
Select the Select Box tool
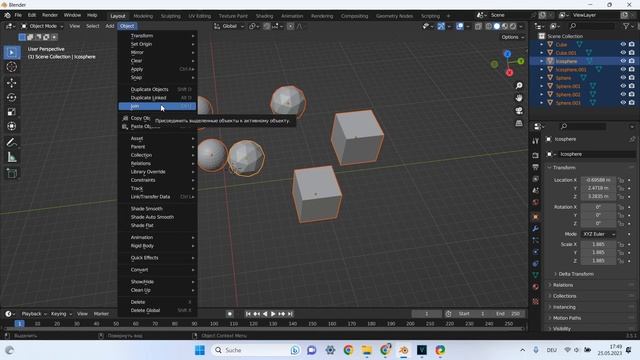11,53
